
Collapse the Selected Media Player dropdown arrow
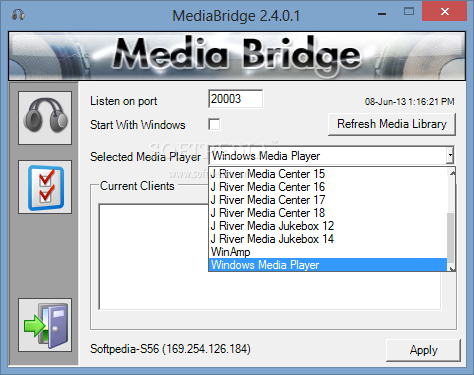pos(450,155)
